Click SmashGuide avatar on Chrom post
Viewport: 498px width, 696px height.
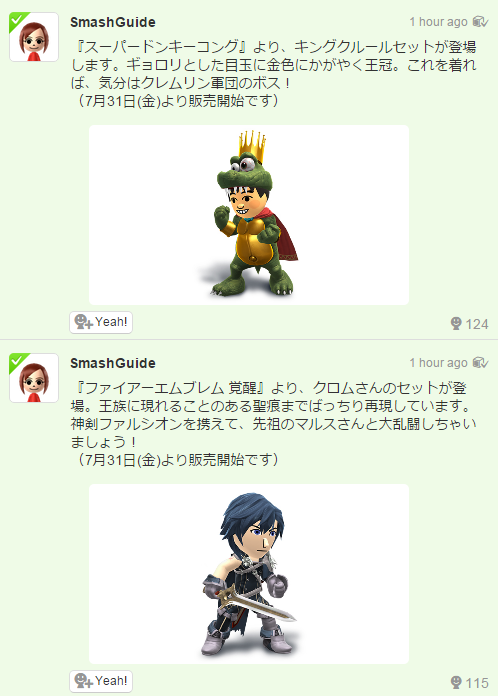34,378
